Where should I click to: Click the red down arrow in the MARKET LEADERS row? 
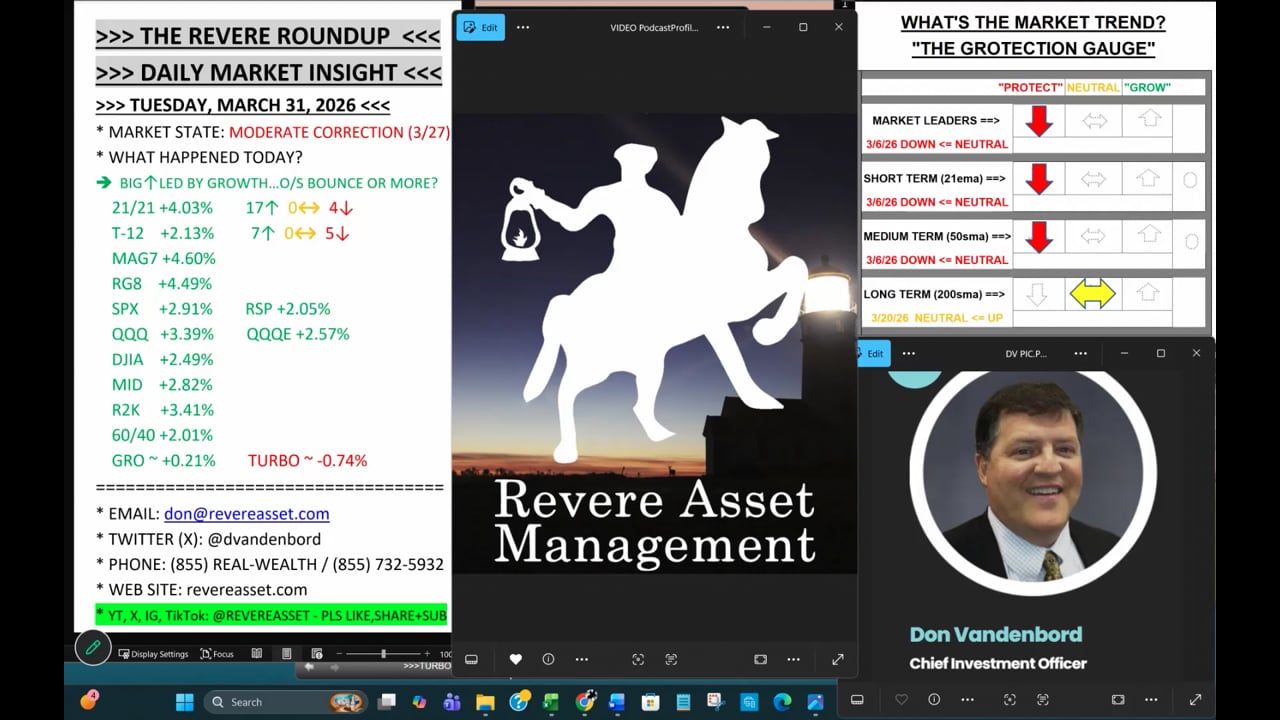1040,121
